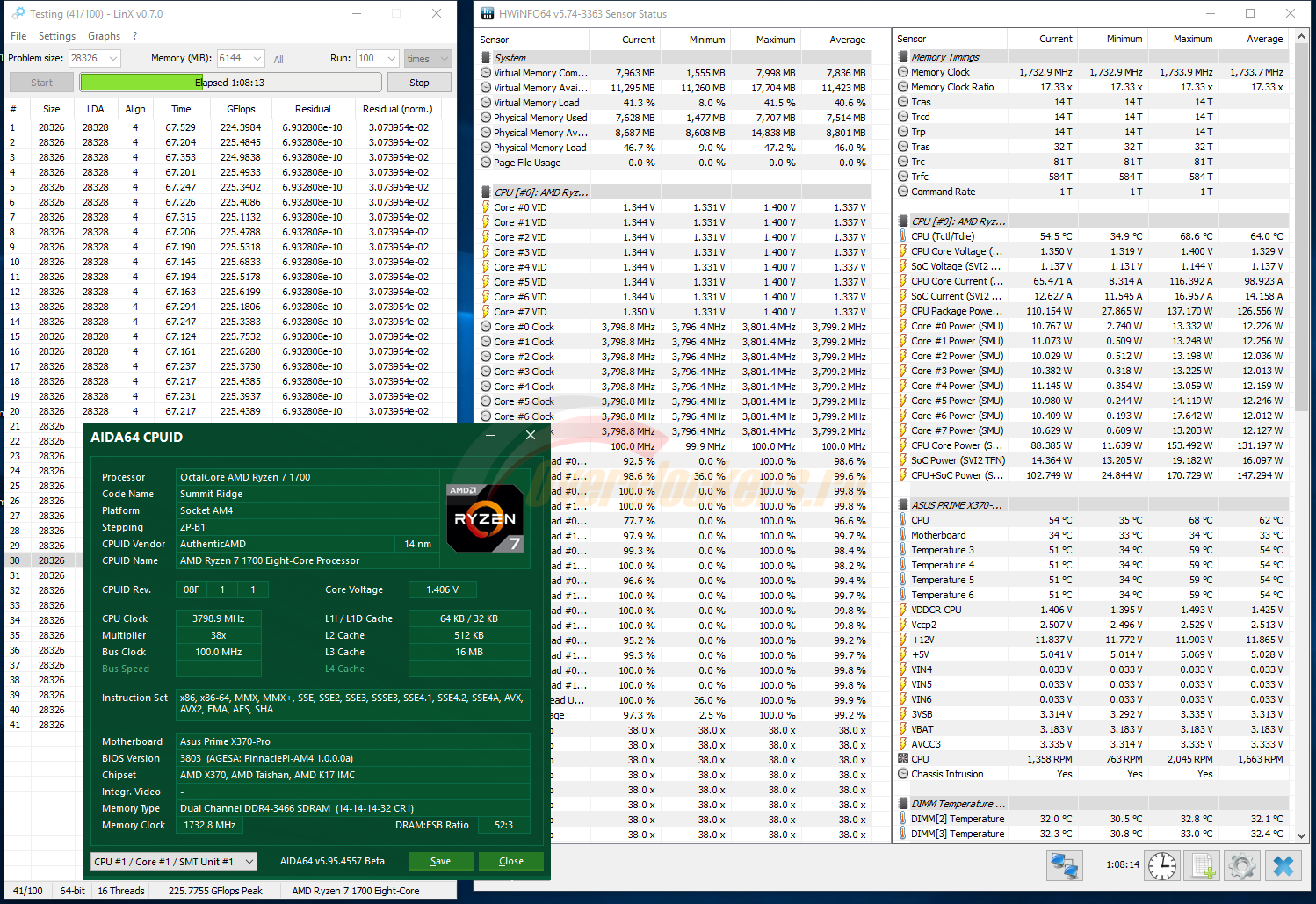This screenshot has height=904, width=1316.
Task: Select the 'SoC Voltage (SVI2...' sensor row
Action: (x=1093, y=266)
